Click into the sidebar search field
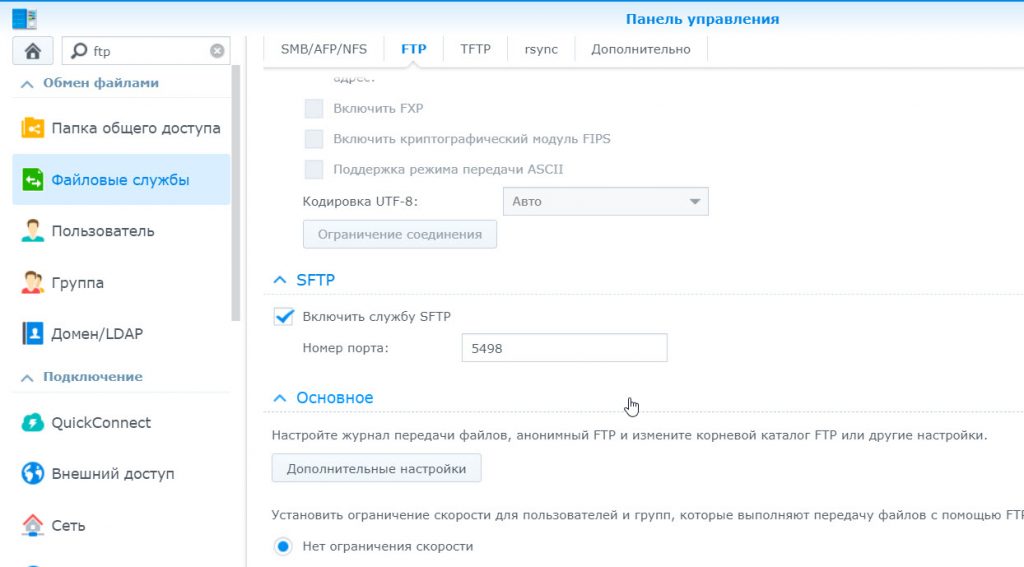 click(x=146, y=51)
